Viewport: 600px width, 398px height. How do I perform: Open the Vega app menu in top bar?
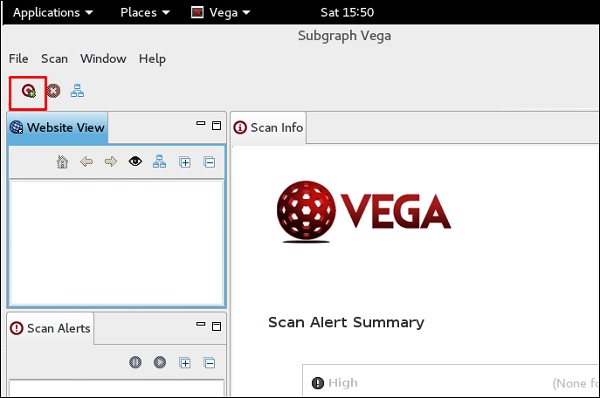tap(221, 13)
